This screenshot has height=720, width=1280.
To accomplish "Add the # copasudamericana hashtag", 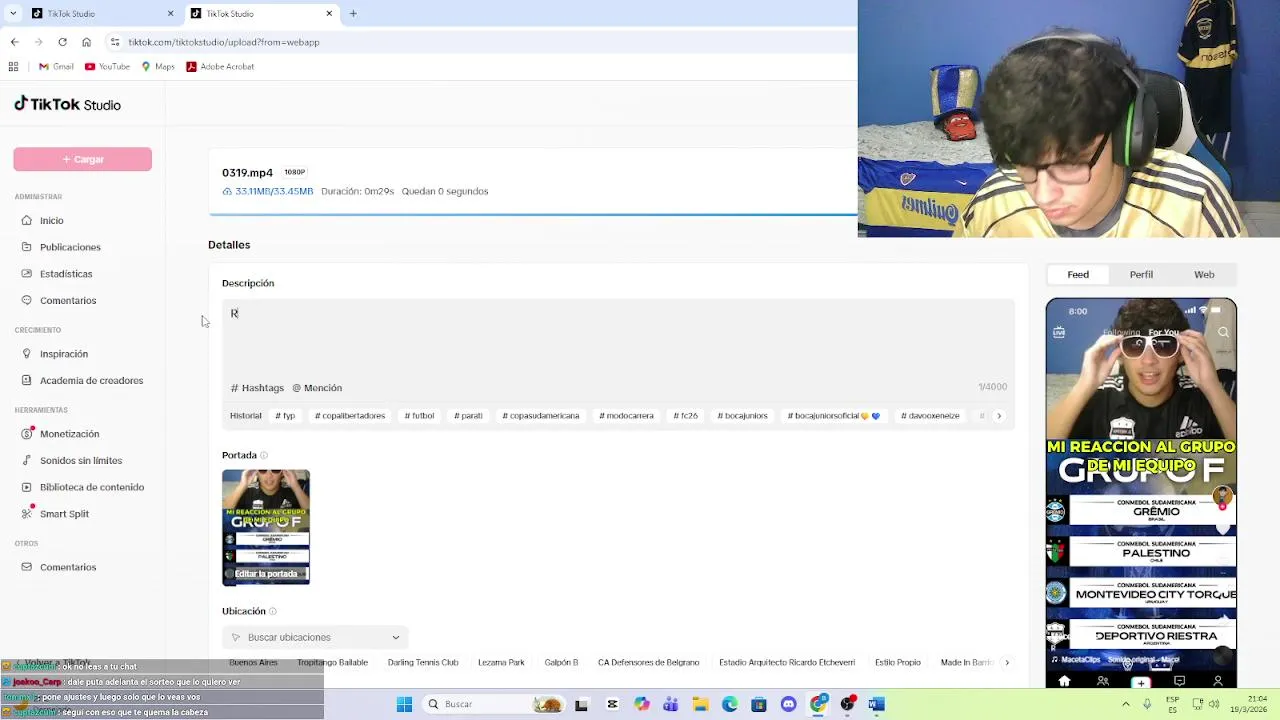I will coord(540,416).
